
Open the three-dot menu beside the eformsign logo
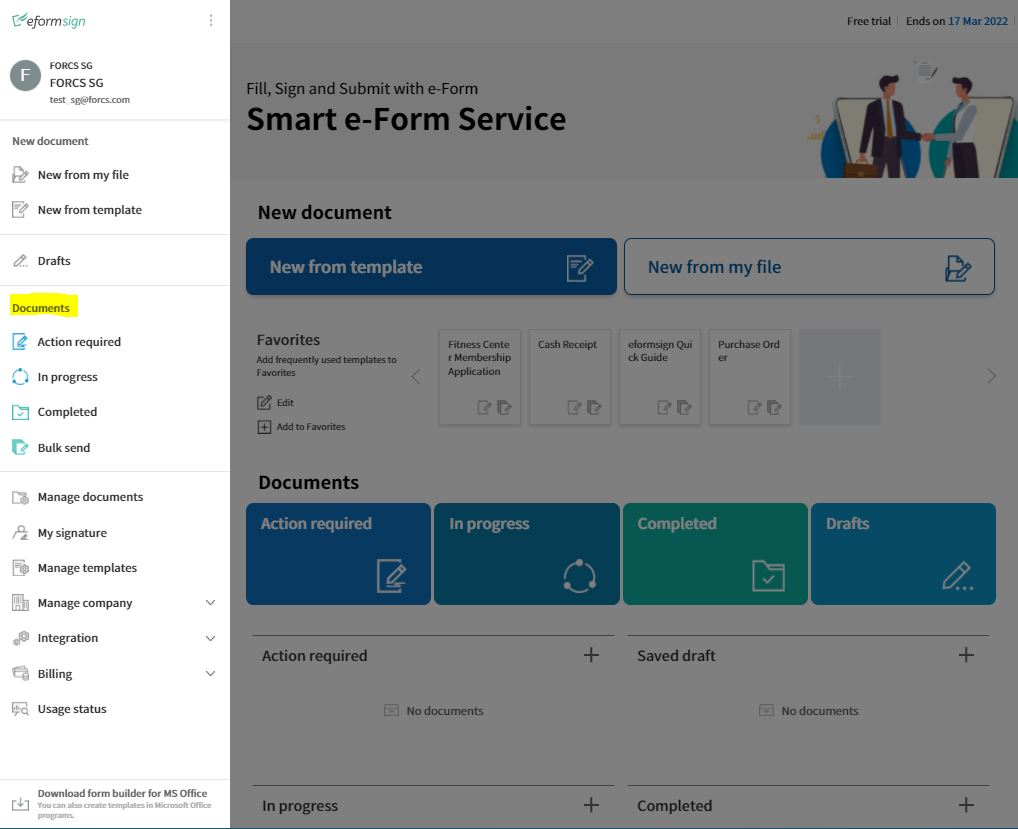[210, 19]
